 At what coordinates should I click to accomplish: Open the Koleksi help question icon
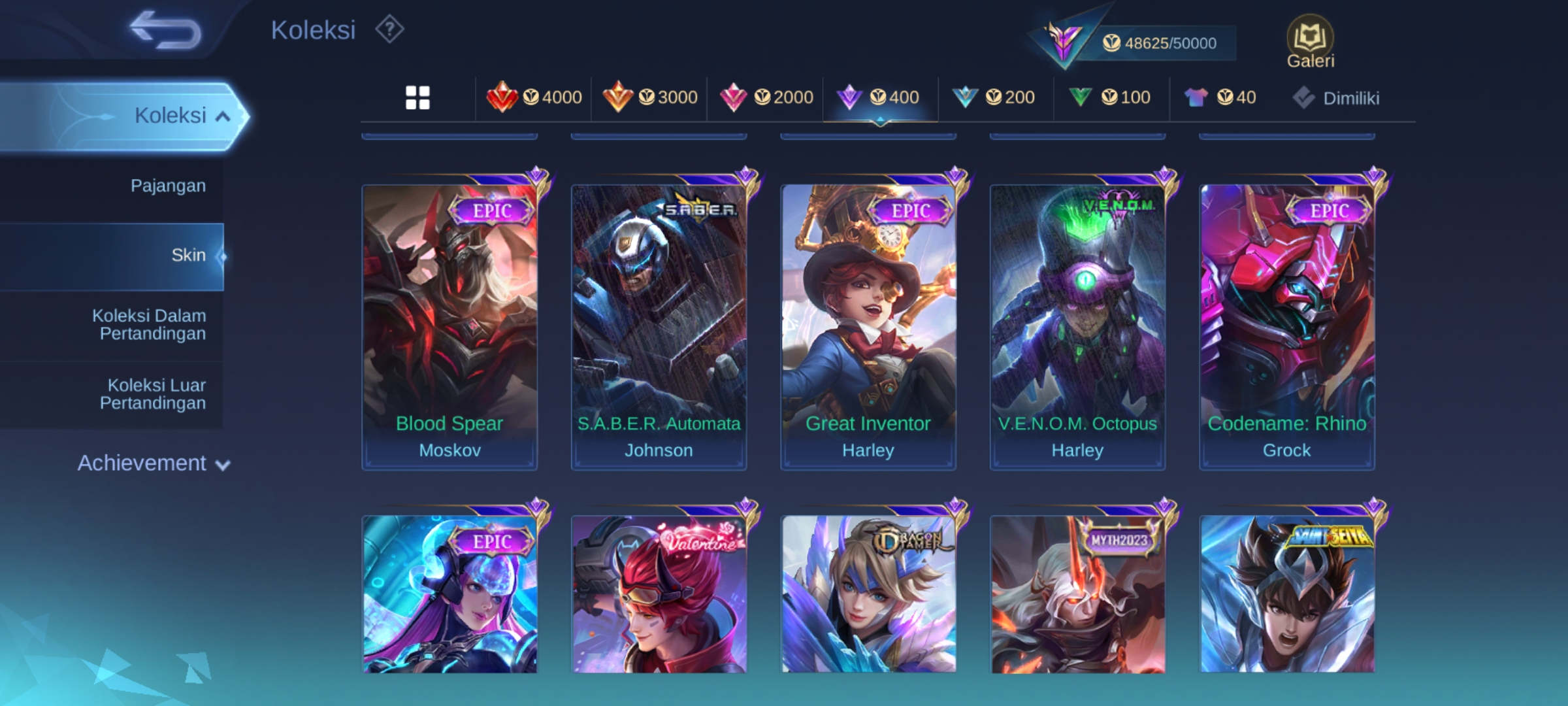point(390,29)
